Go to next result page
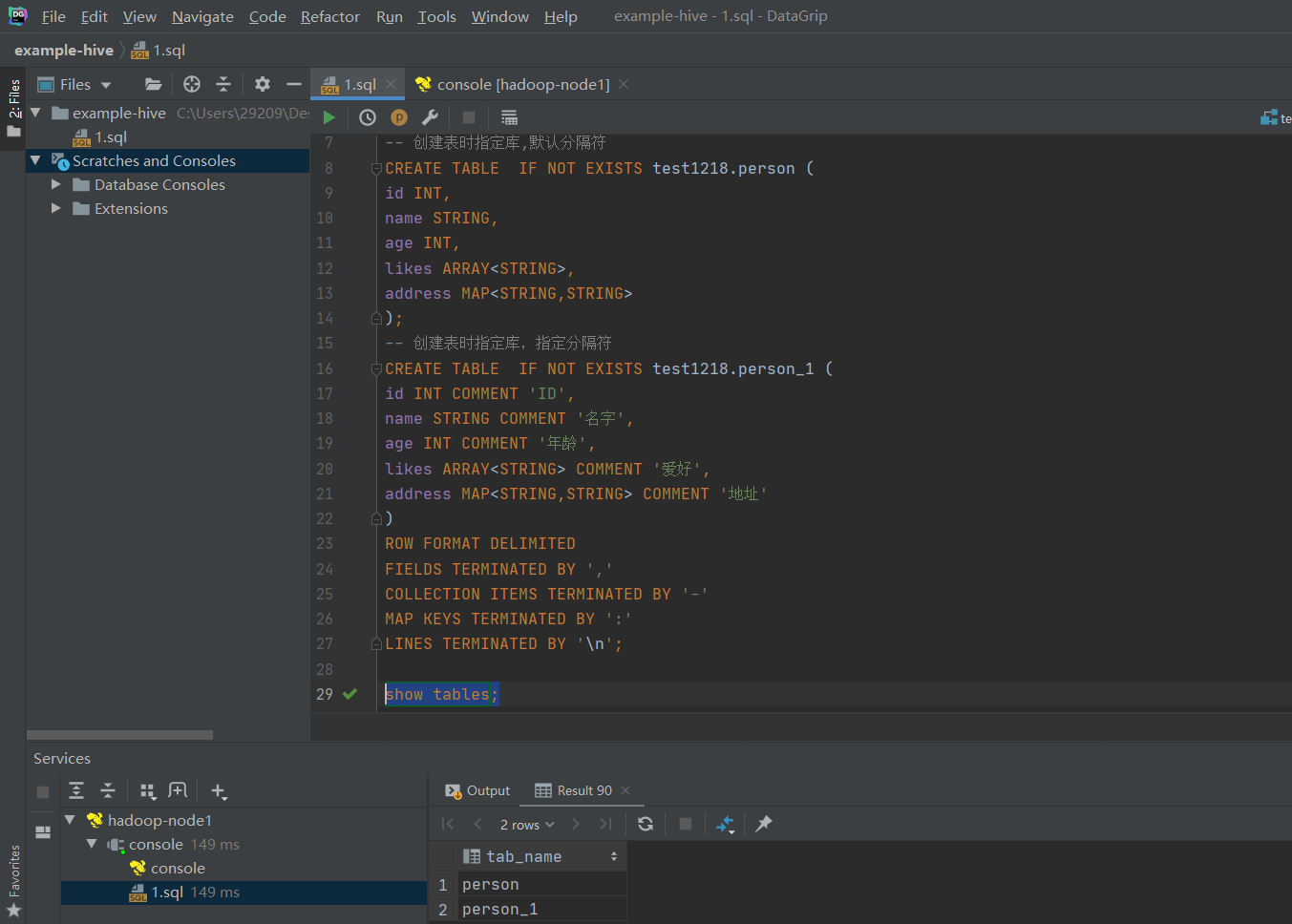Screen dimensions: 1292x924 point(575,824)
